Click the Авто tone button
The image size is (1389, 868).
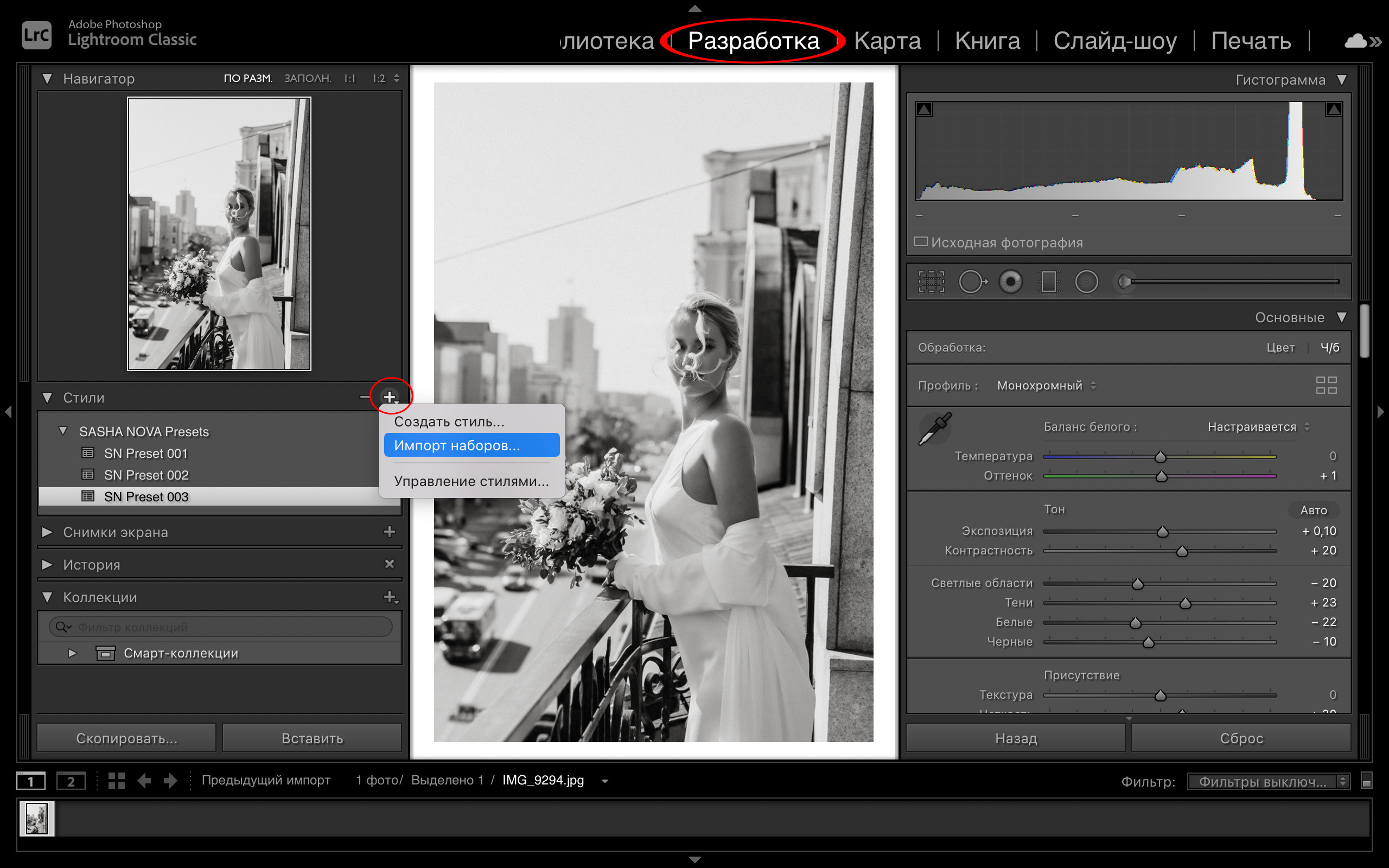coord(1313,510)
